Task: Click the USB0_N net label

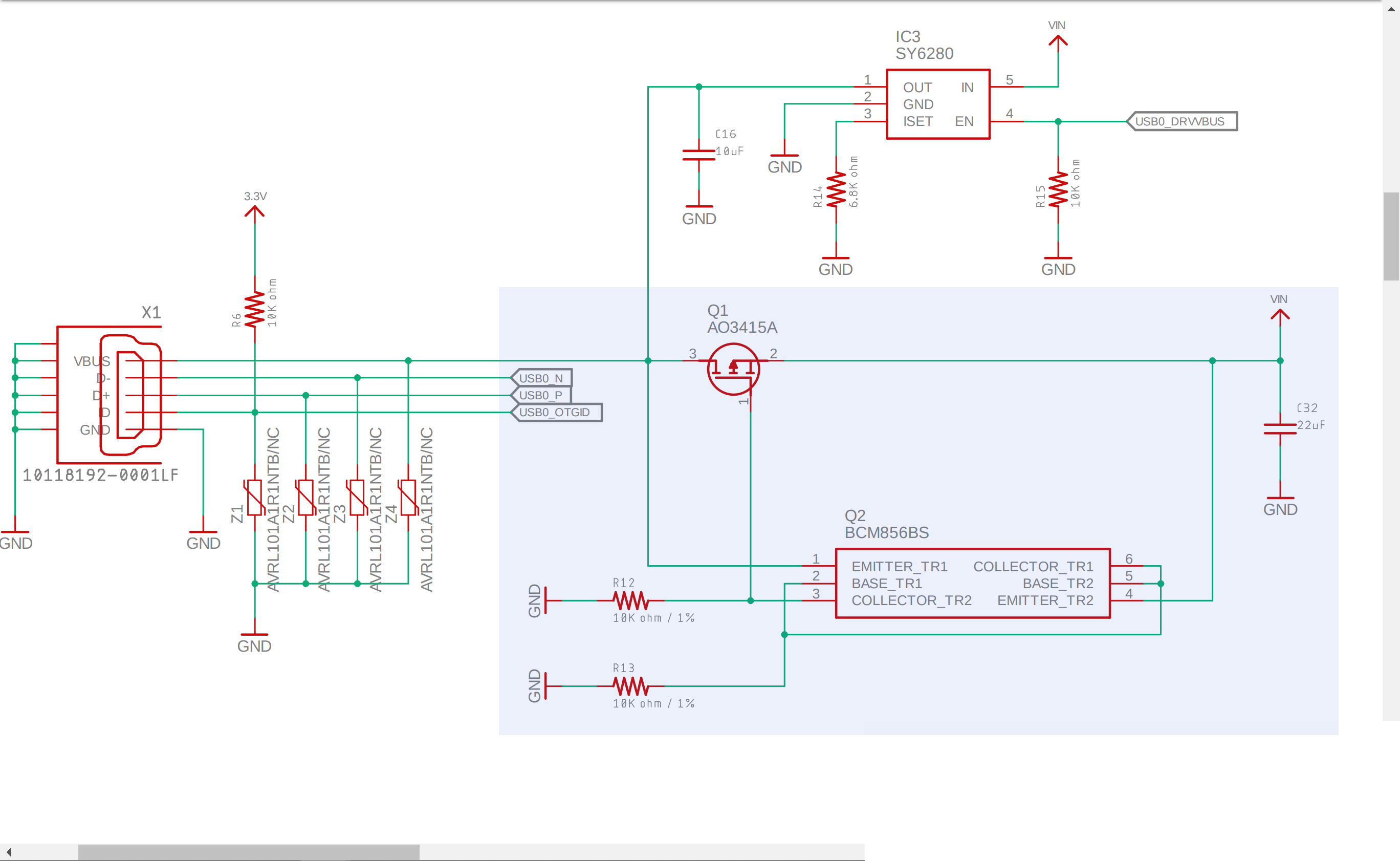Action: [x=542, y=378]
